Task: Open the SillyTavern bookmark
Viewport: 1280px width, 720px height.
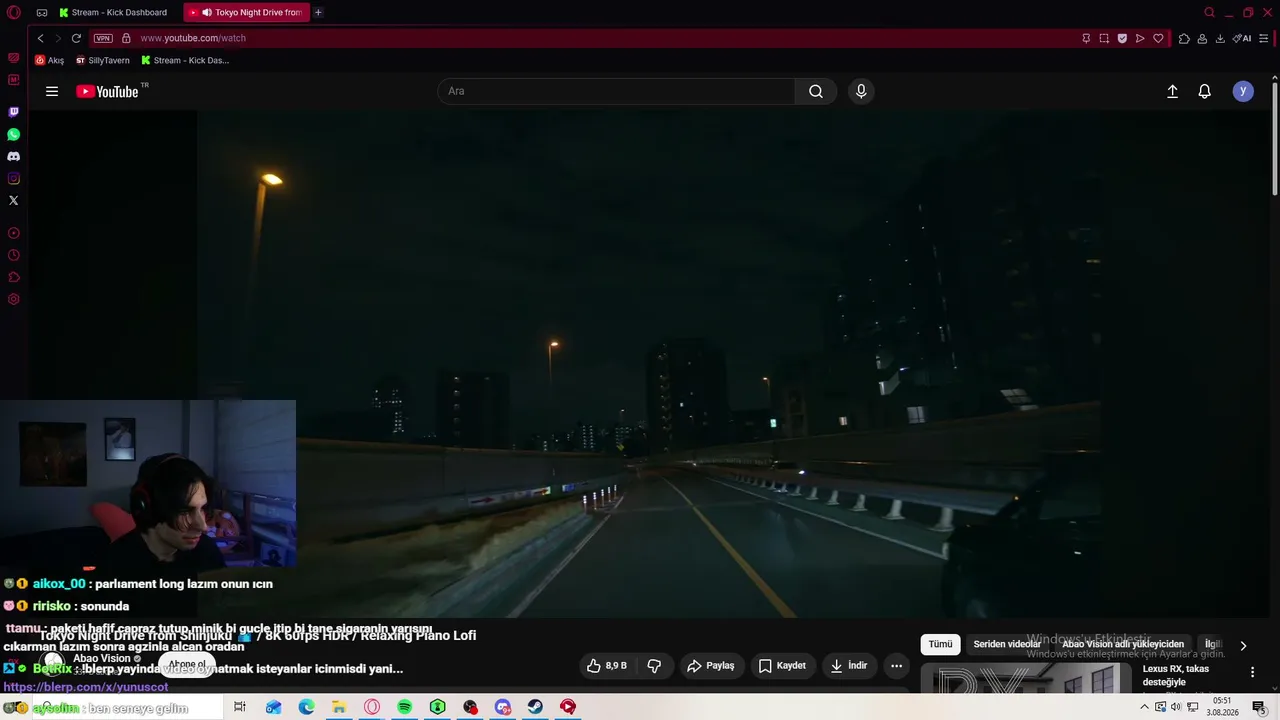Action: pyautogui.click(x=103, y=60)
